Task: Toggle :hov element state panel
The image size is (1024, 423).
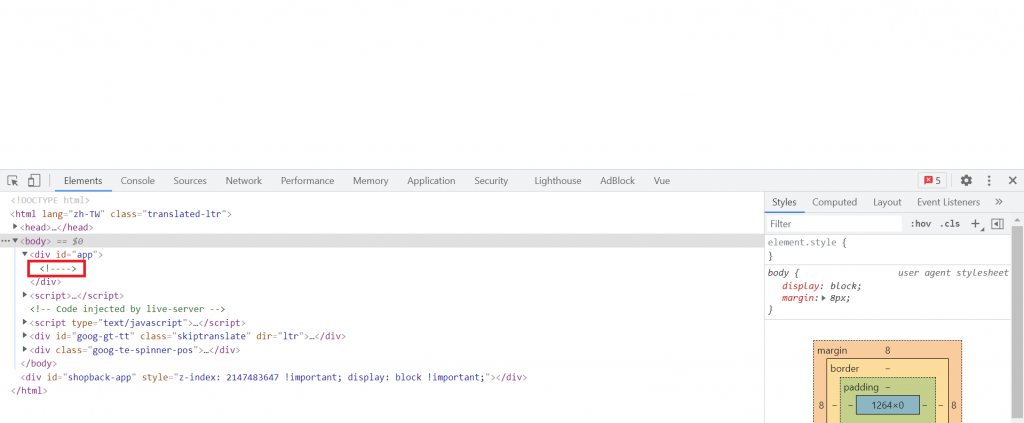Action: point(920,224)
